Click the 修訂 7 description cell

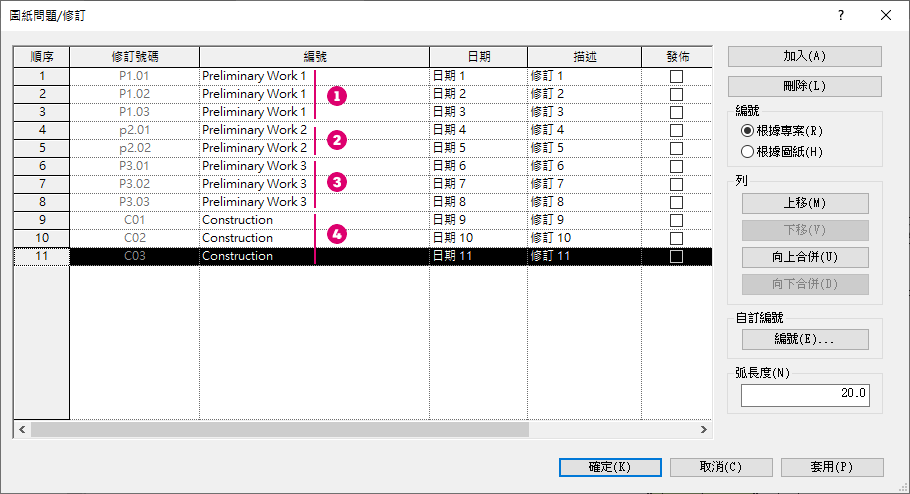click(584, 184)
